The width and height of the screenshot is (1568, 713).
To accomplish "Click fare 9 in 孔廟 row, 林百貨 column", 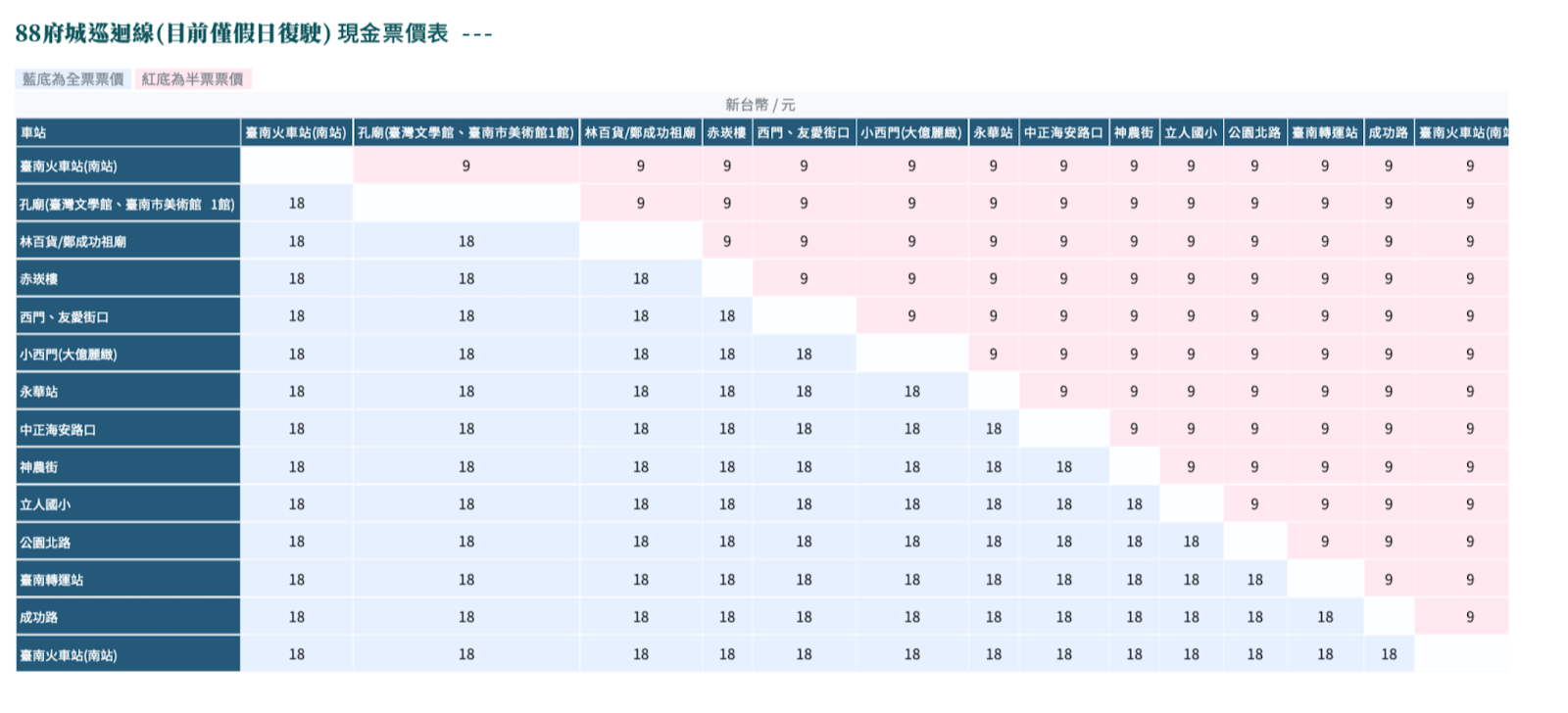I will pyautogui.click(x=641, y=204).
